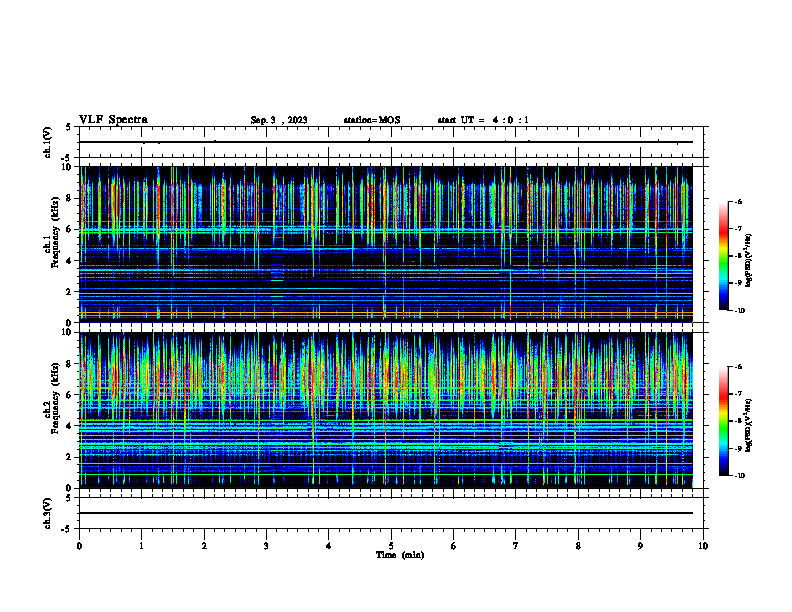Image resolution: width=792 pixels, height=612 pixels.
Task: Click the time axis tick label "7"
Action: click(516, 545)
